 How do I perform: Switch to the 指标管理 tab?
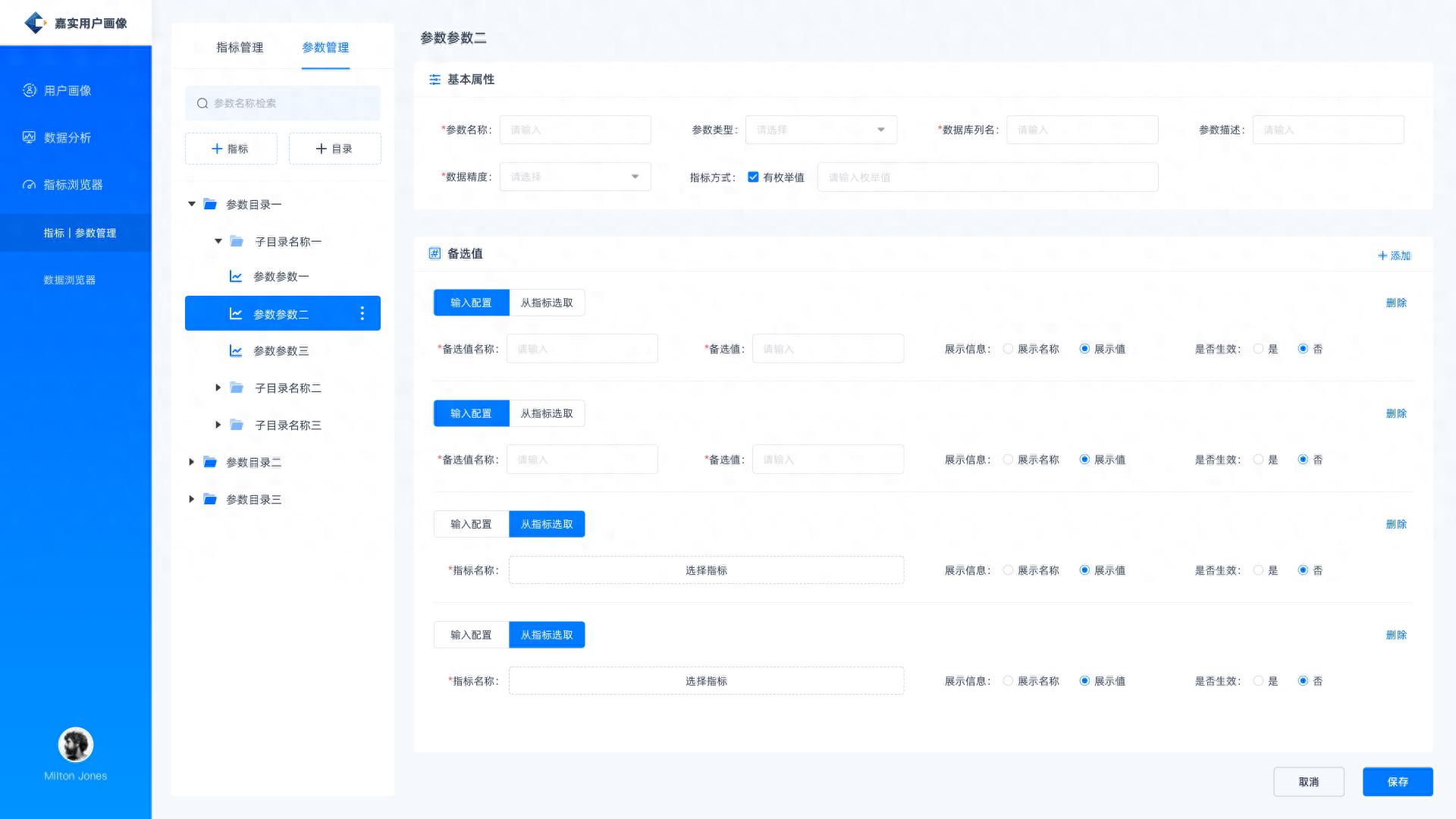240,47
